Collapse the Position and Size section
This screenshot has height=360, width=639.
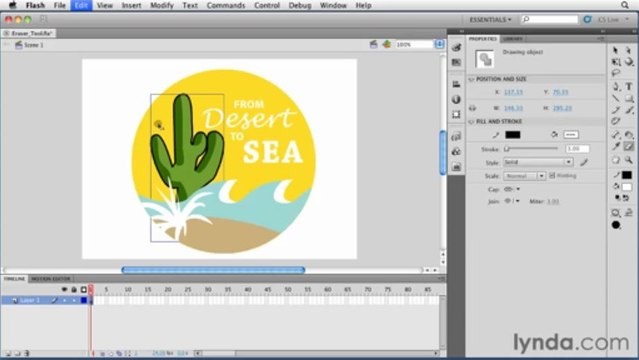click(472, 79)
